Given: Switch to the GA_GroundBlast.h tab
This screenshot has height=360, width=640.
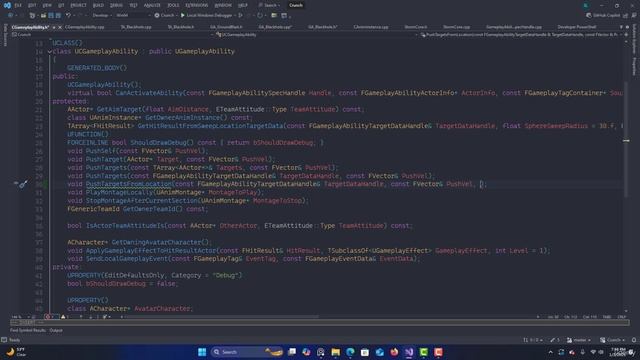Looking at the screenshot, I should click(x=226, y=27).
